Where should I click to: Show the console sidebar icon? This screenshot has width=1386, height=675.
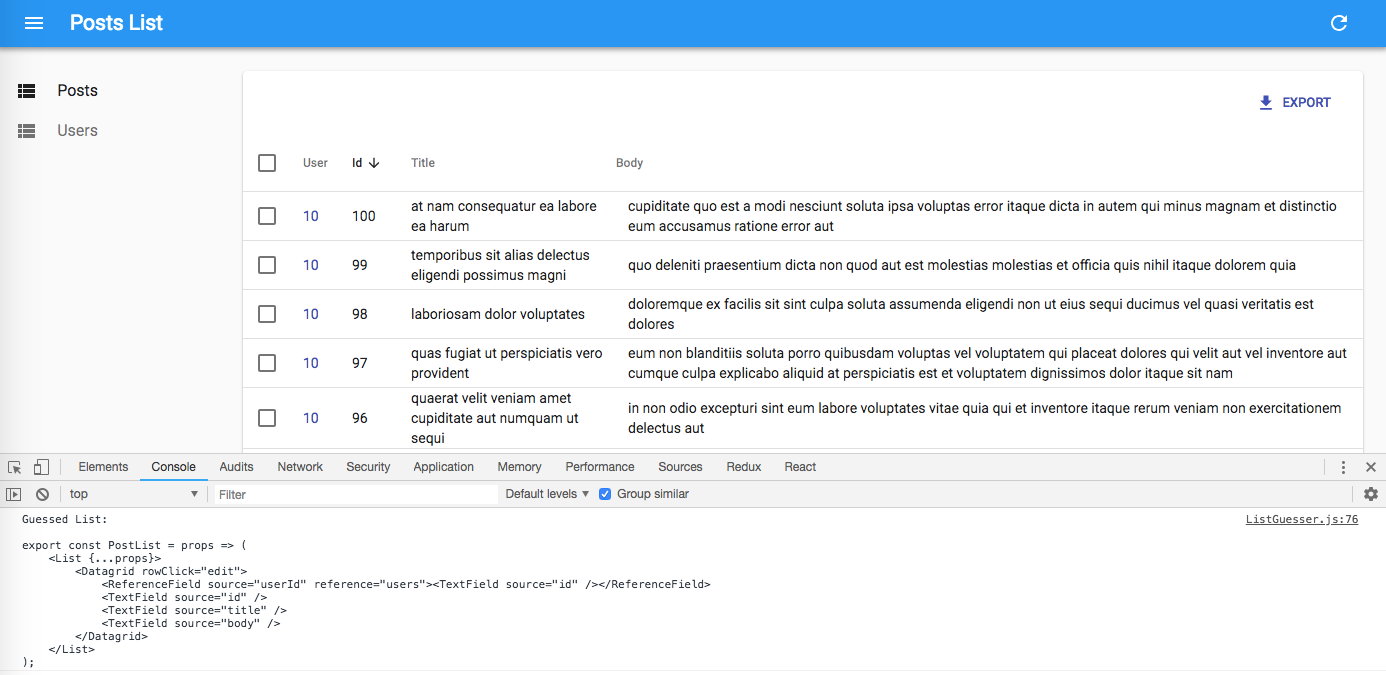pos(14,494)
